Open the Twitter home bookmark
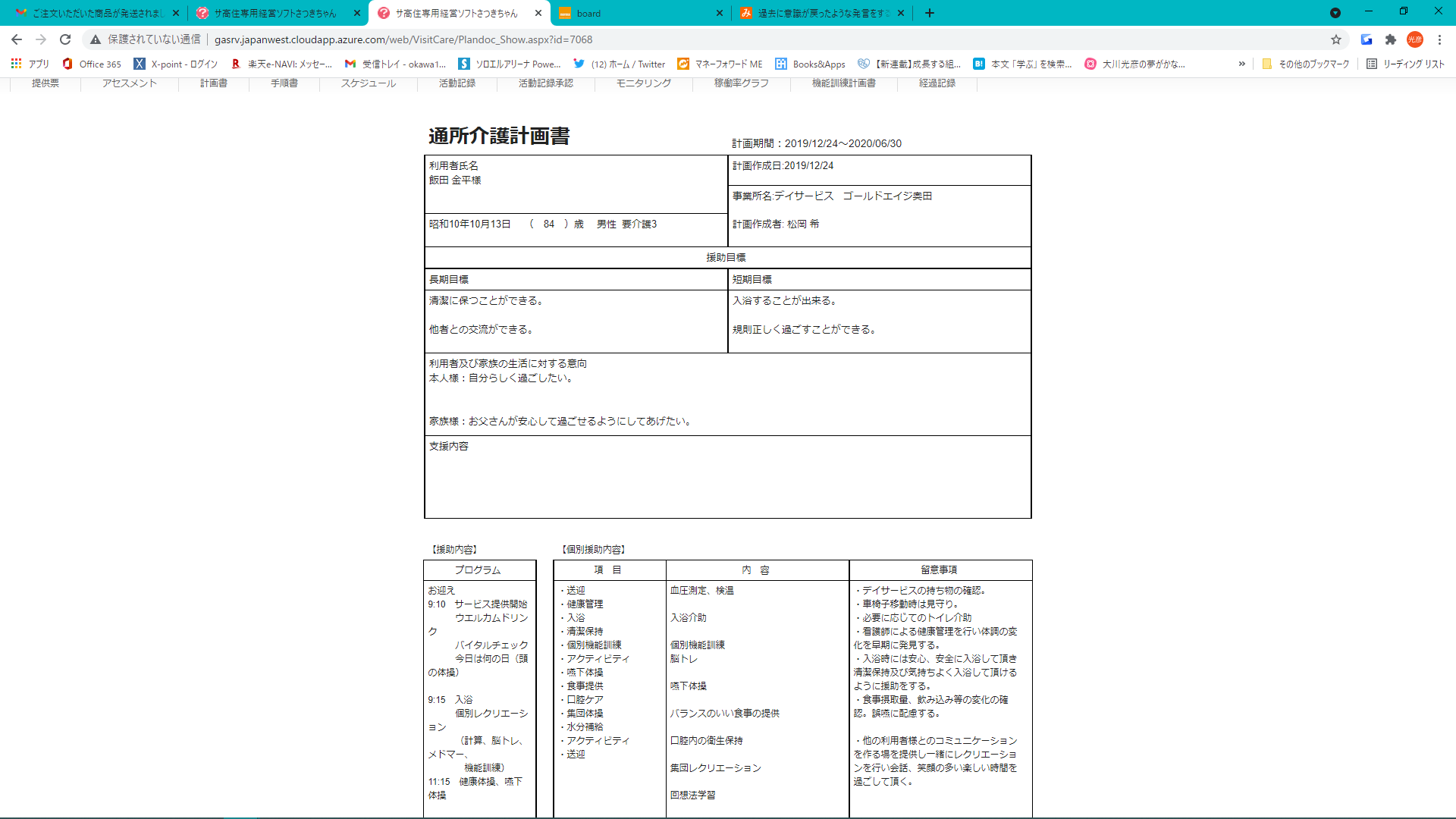 click(x=620, y=64)
